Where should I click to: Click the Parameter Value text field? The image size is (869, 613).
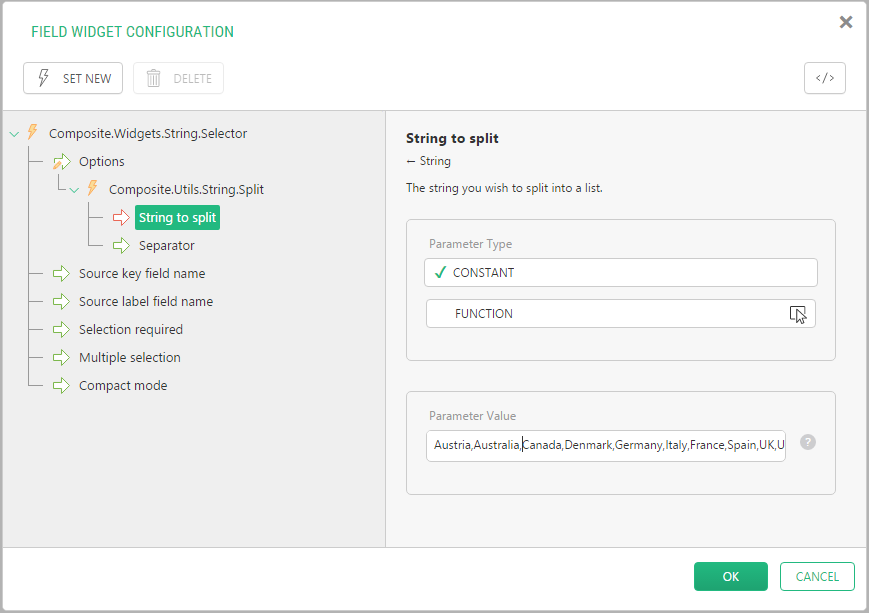[x=605, y=445]
